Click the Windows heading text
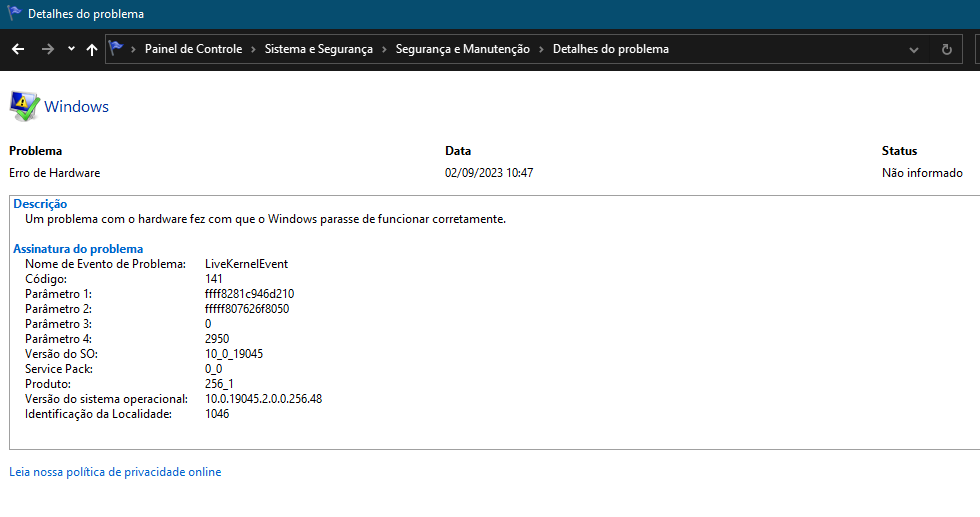Image resolution: width=980 pixels, height=517 pixels. pos(76,106)
